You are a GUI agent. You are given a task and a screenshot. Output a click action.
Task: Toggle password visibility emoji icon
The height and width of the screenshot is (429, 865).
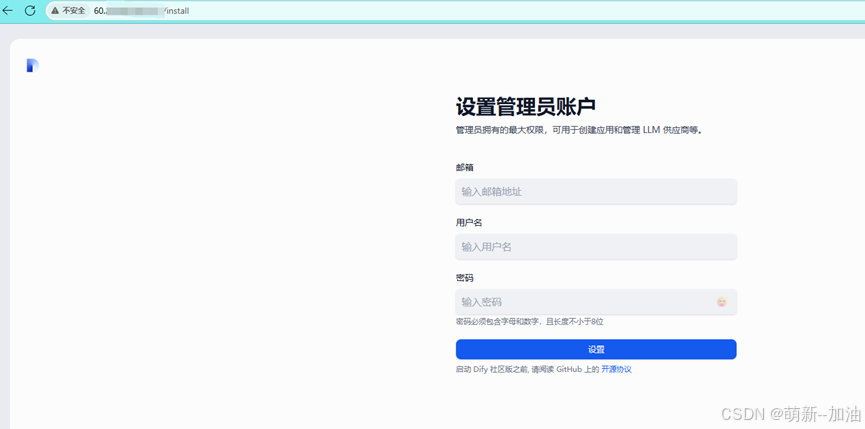coord(722,302)
